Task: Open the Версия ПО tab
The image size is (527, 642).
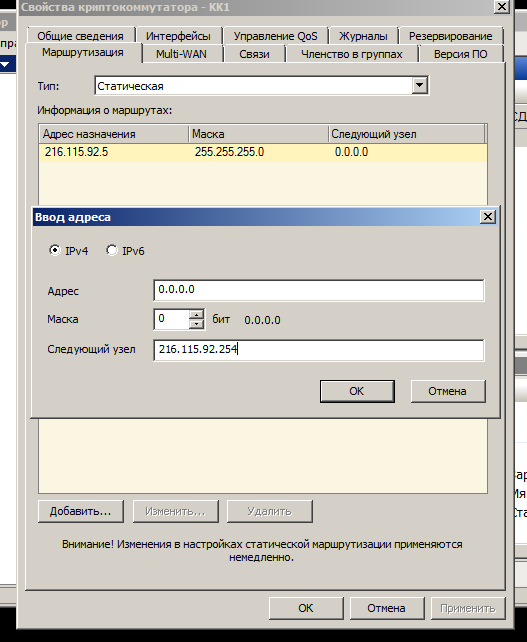Action: (461, 54)
